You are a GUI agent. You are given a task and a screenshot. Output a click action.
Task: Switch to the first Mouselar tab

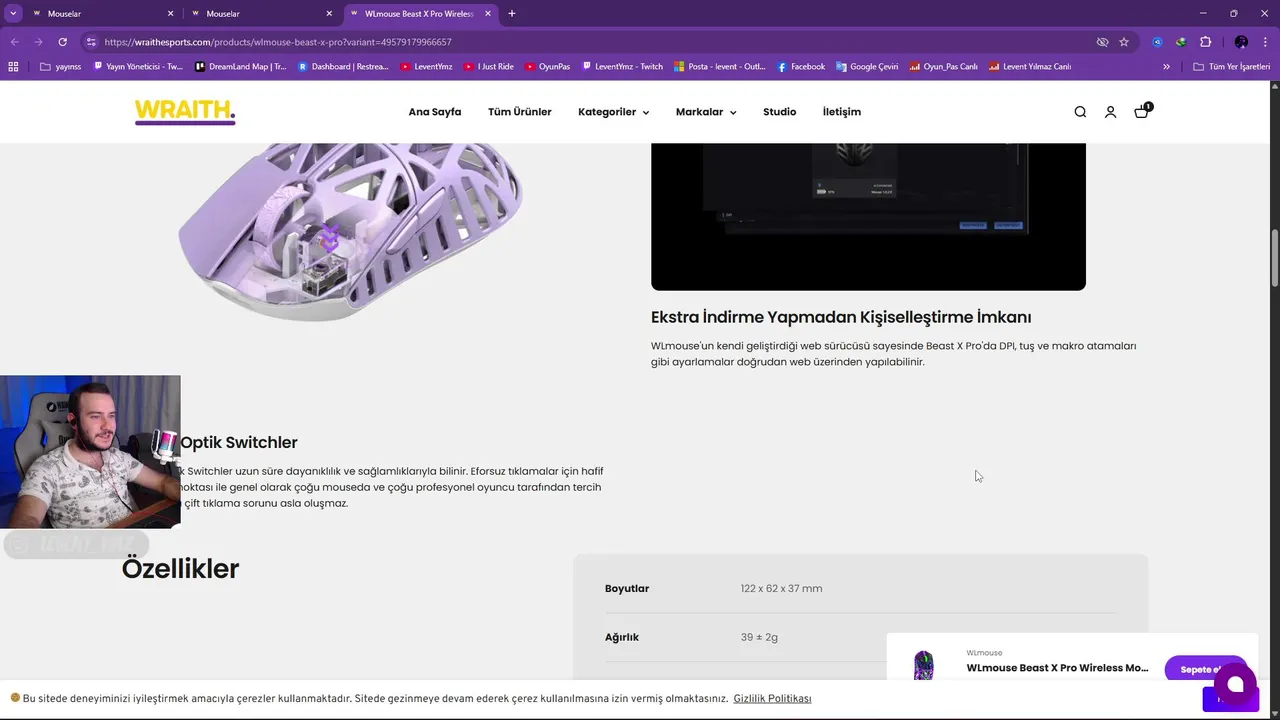point(102,14)
